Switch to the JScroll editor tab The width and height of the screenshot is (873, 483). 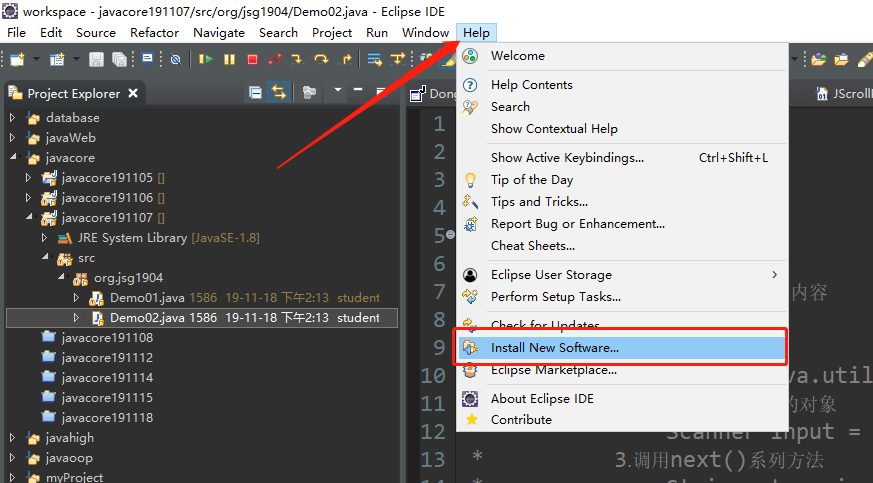(844, 93)
